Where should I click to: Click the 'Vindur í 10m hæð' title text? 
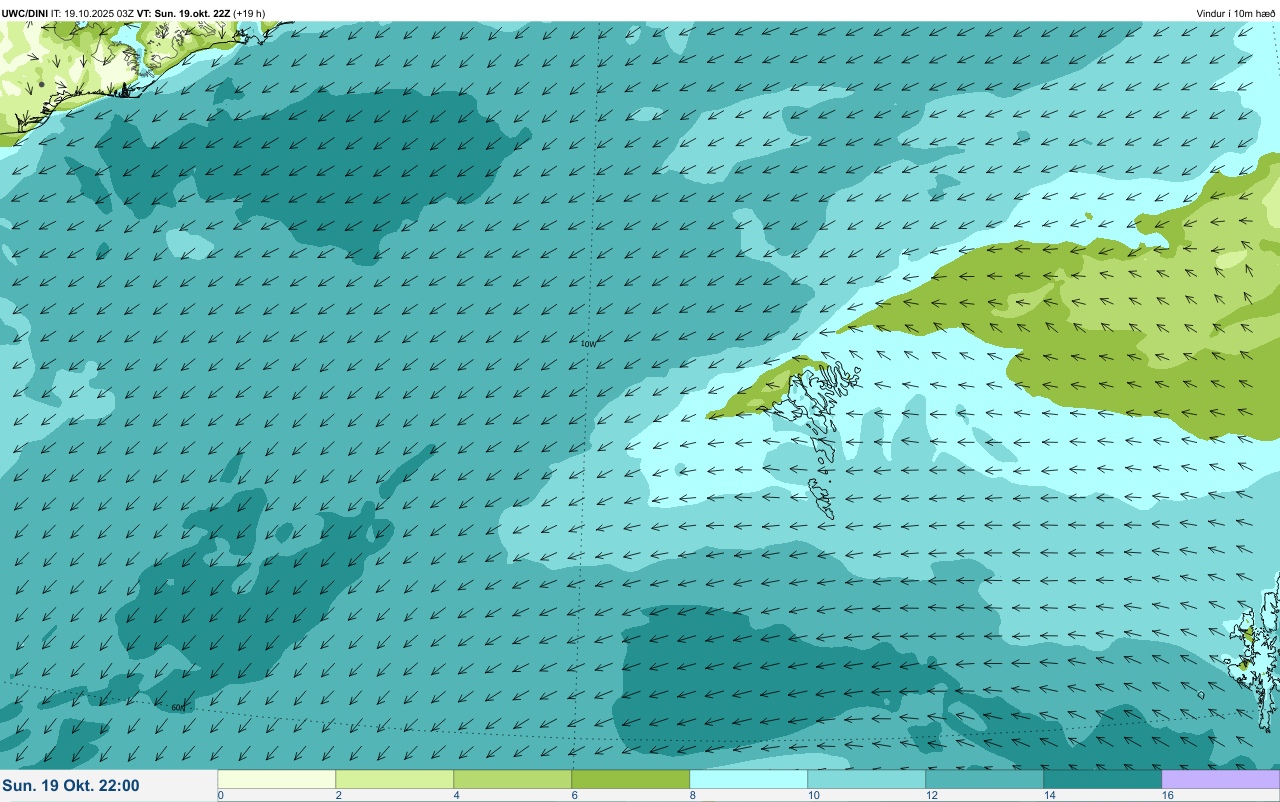point(1236,13)
